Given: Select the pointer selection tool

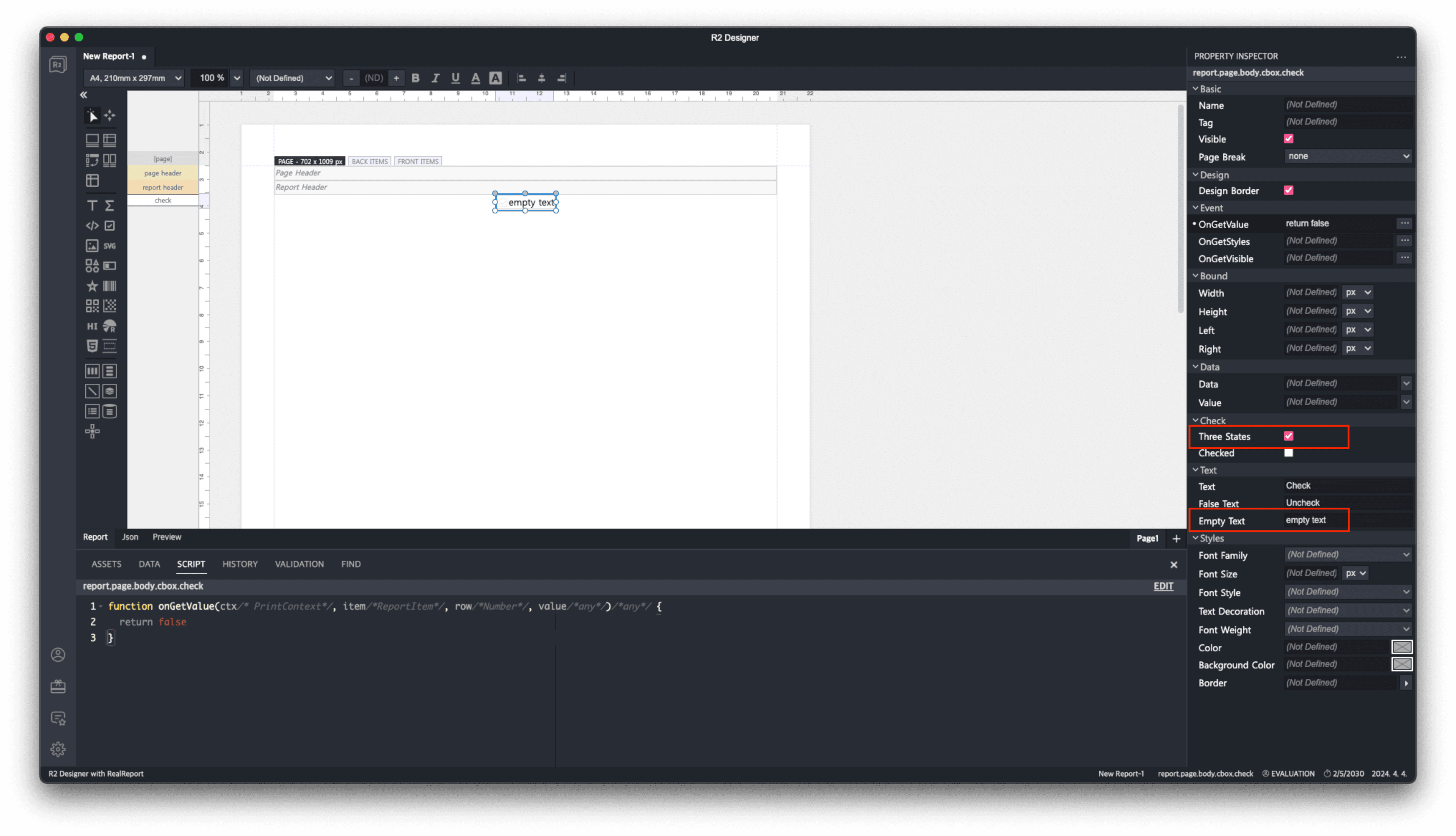Looking at the screenshot, I should pyautogui.click(x=92, y=116).
